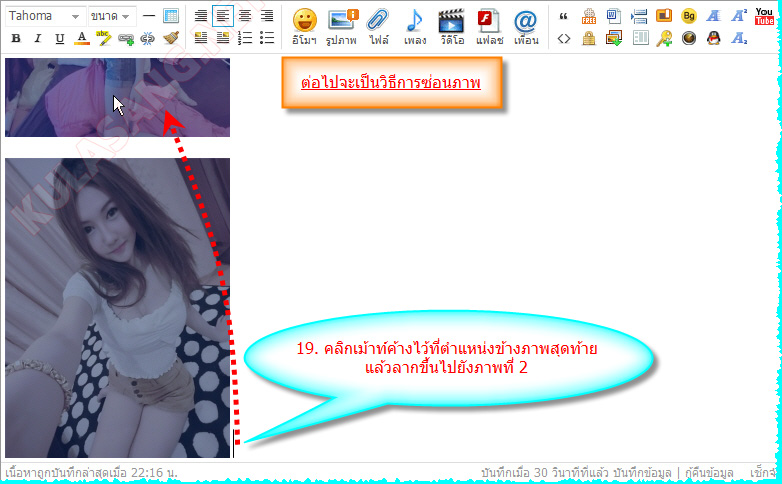Paste from Word document icon
This screenshot has height=484, width=782.
tap(614, 16)
